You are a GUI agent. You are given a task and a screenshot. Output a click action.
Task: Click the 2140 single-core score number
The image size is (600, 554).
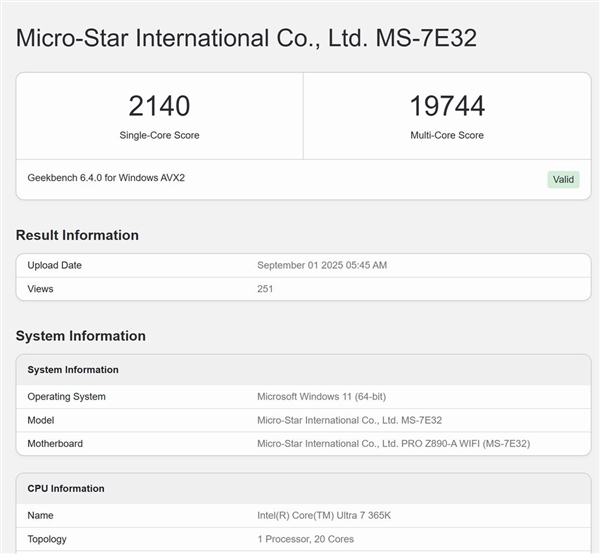point(159,106)
